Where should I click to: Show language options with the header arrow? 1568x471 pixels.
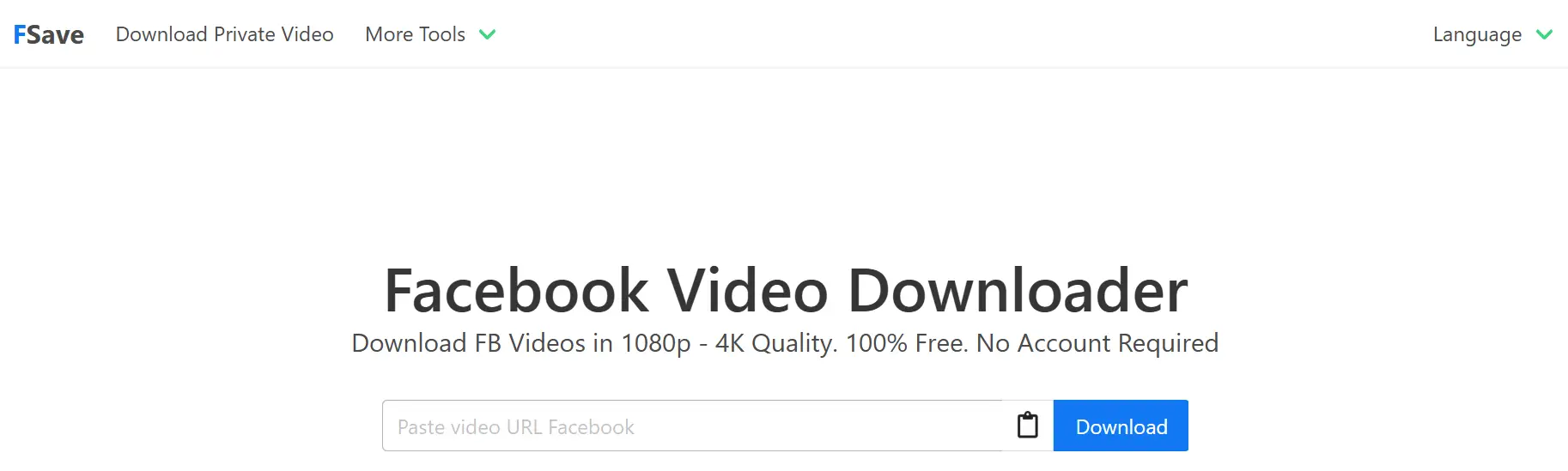tap(1544, 34)
